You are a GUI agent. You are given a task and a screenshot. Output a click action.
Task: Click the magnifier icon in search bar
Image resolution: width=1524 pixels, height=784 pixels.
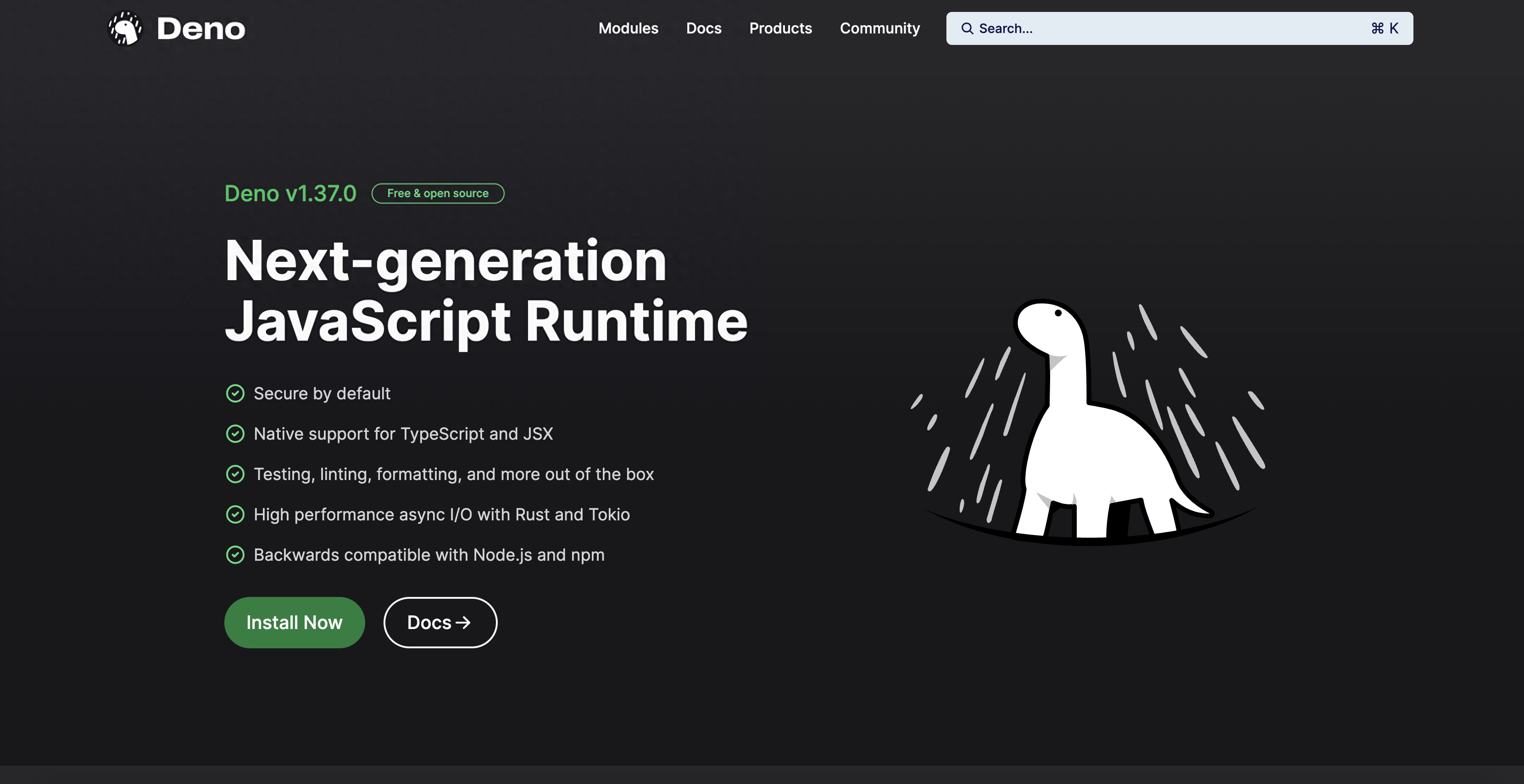(x=967, y=28)
